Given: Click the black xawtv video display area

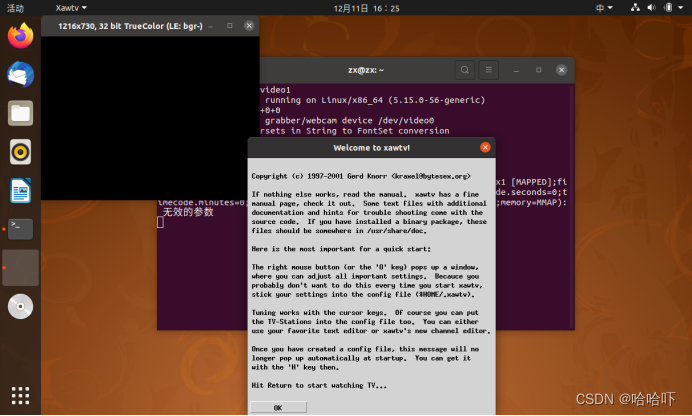Looking at the screenshot, I should [150, 118].
